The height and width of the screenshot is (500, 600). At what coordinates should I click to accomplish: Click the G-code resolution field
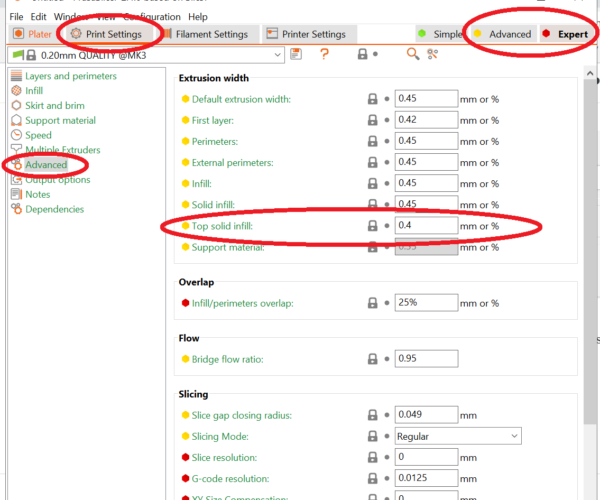pos(426,478)
